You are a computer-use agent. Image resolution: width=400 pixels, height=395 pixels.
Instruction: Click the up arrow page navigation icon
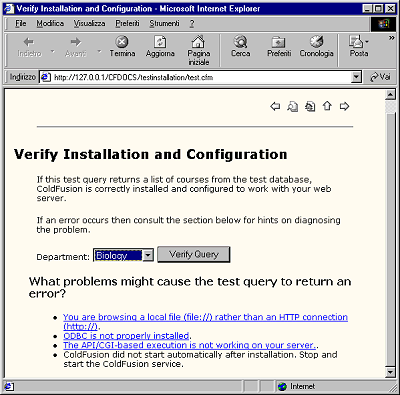click(327, 106)
